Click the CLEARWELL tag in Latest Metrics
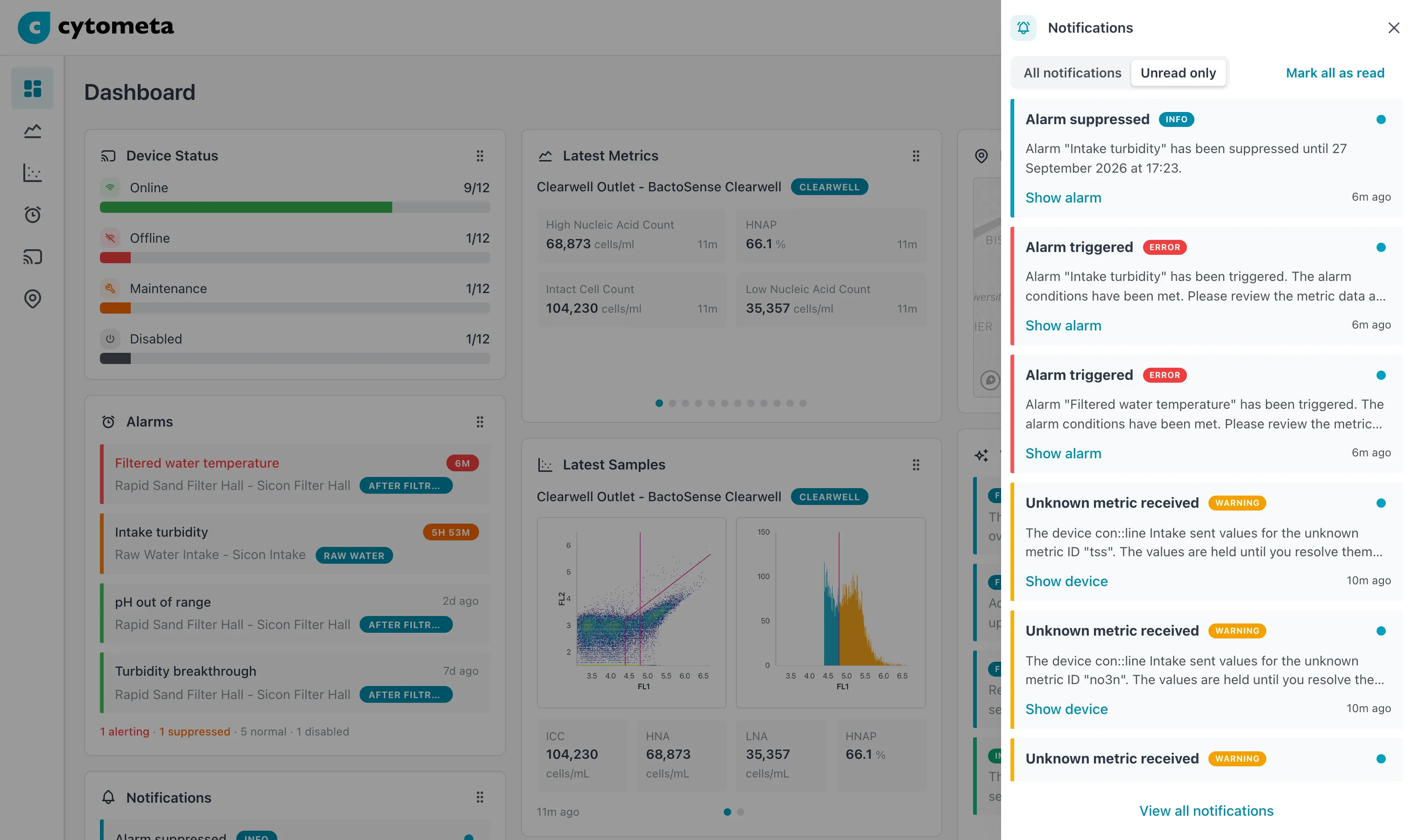The height and width of the screenshot is (840, 1412). tap(829, 187)
